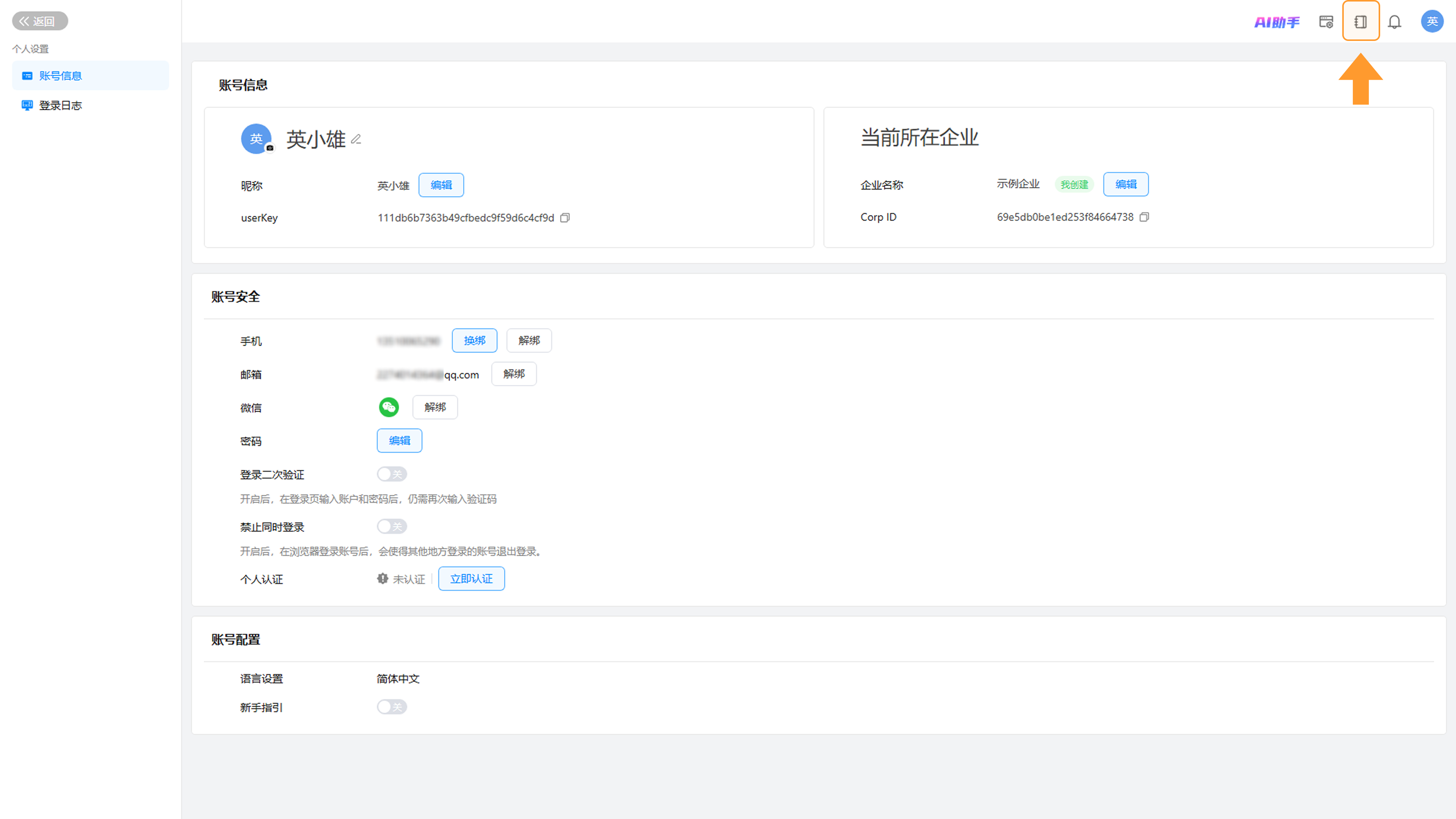Edit the 企业名称 company name
Screen dimensions: 1456x819
point(1125,184)
